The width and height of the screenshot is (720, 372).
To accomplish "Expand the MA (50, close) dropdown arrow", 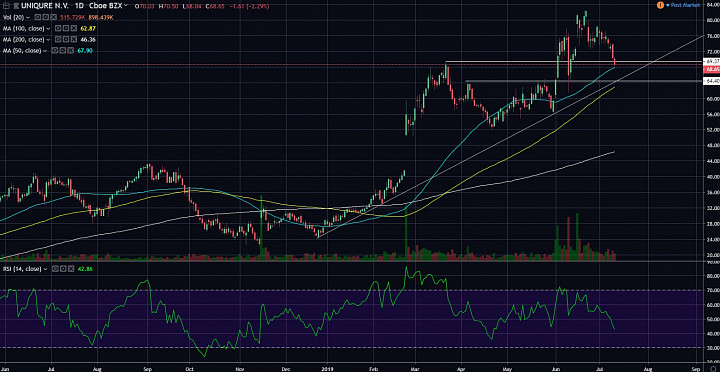I will 45,51.
